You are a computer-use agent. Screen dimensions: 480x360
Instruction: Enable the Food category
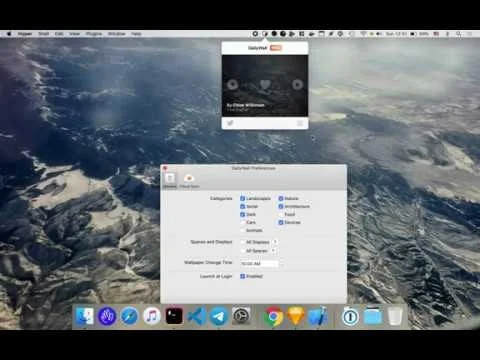point(281,214)
